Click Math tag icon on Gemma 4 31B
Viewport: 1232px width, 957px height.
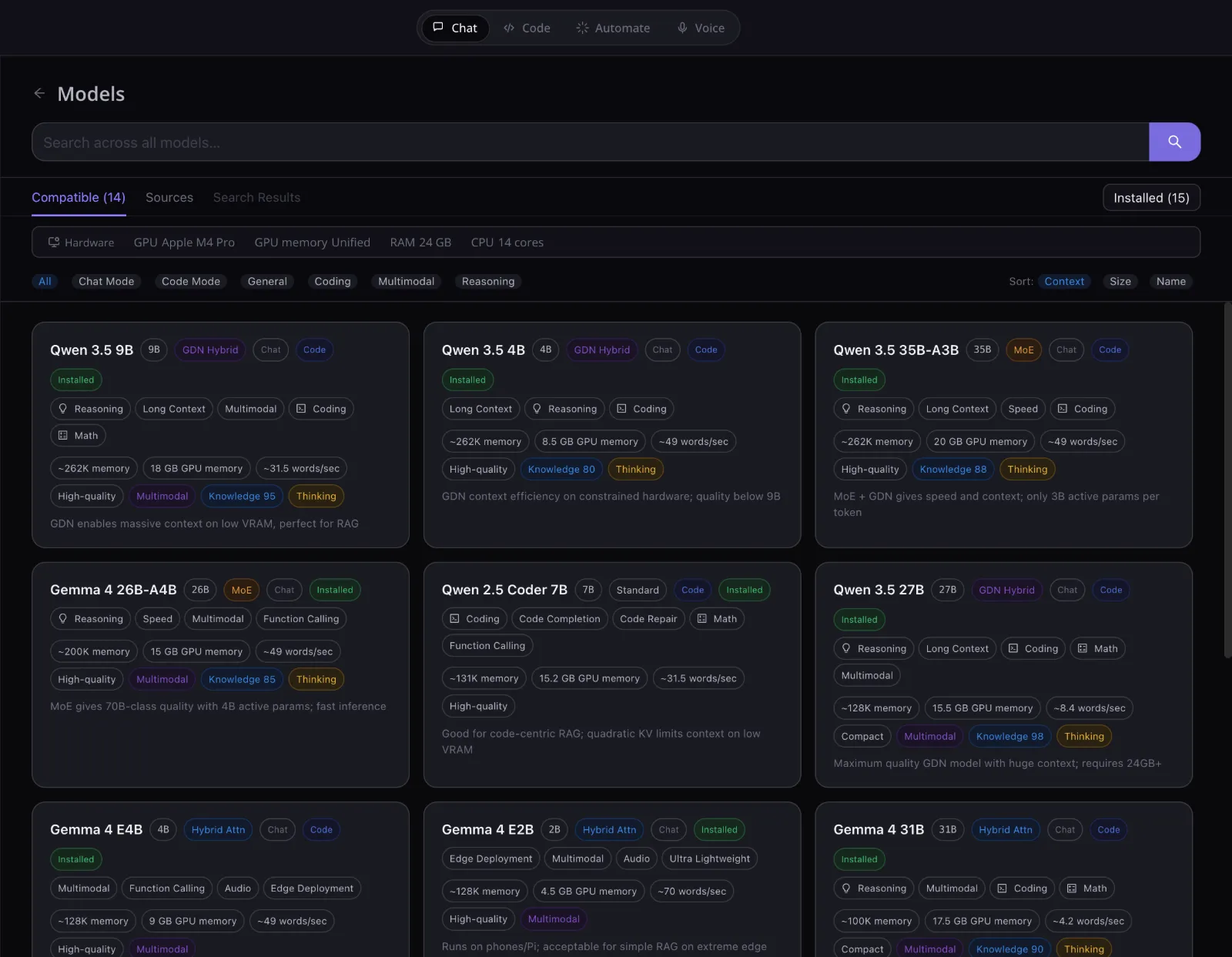(x=1072, y=888)
